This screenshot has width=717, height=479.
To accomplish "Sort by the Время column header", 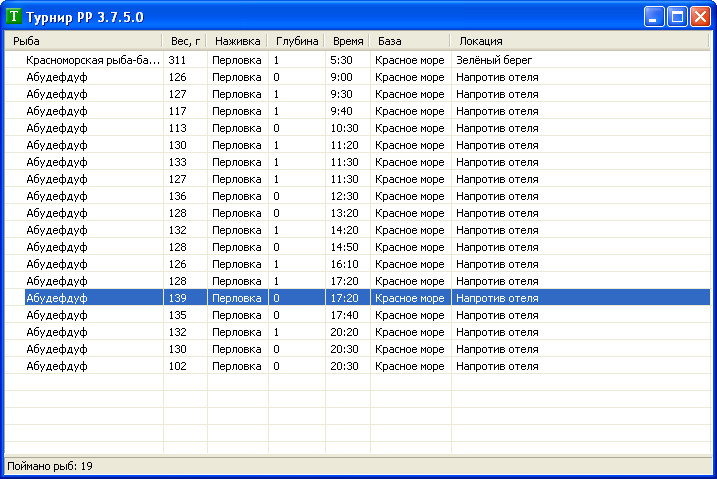I will tap(347, 41).
